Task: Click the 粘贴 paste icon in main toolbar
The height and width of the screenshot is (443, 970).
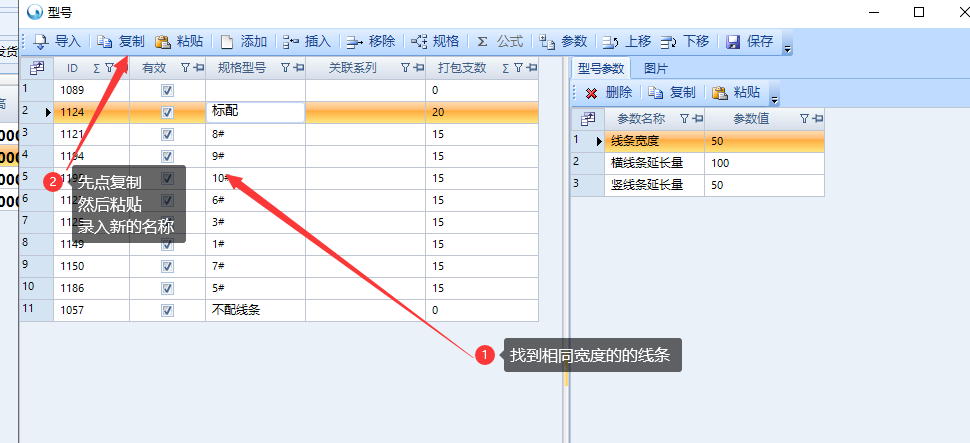Action: tap(163, 42)
